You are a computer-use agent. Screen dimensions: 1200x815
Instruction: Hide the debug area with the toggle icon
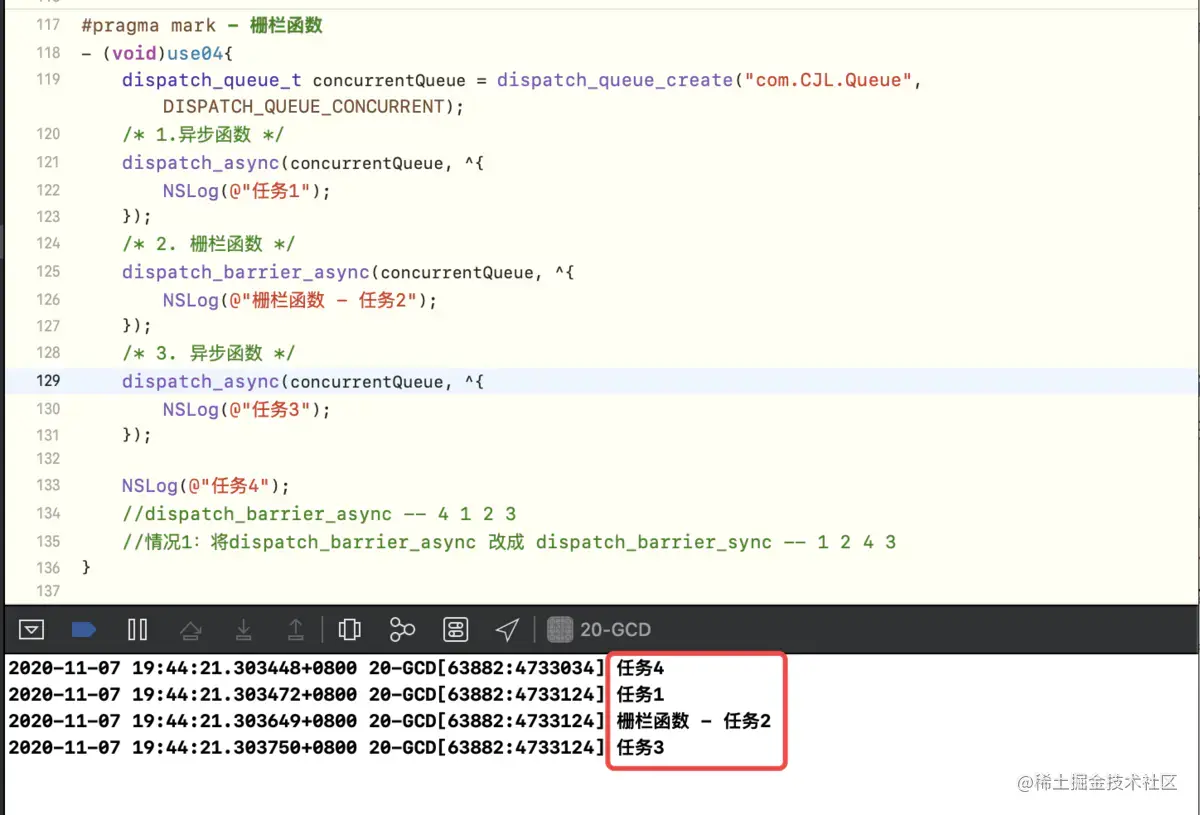(32, 629)
